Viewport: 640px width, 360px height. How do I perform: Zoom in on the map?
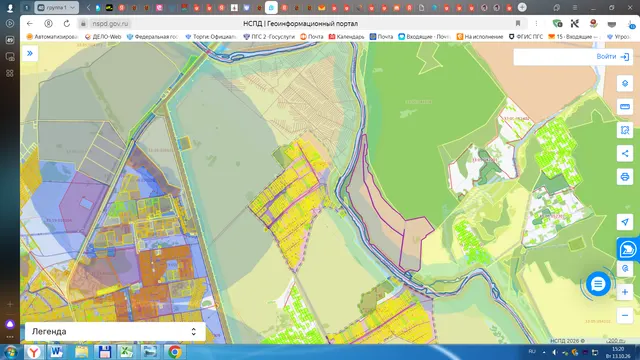tap(624, 292)
